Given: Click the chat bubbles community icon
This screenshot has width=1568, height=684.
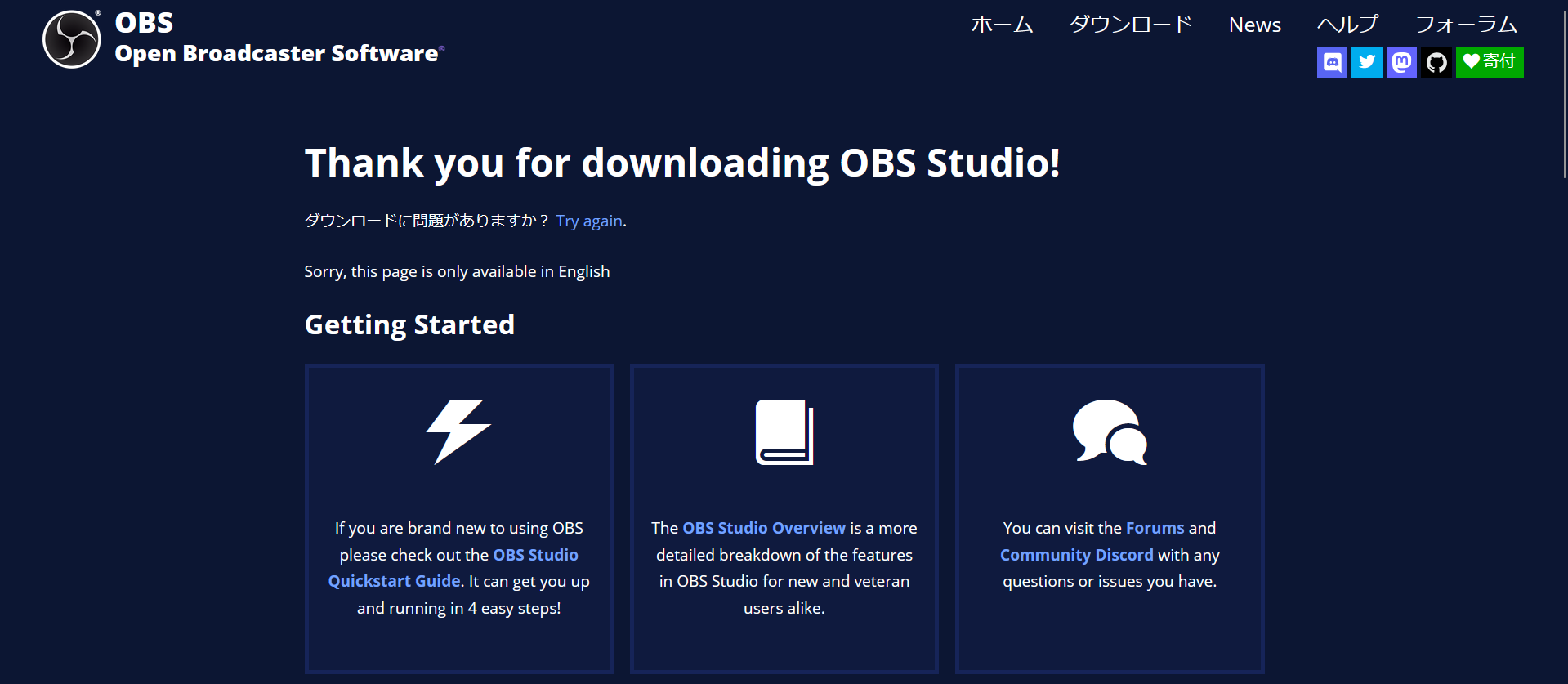Looking at the screenshot, I should tap(1110, 432).
